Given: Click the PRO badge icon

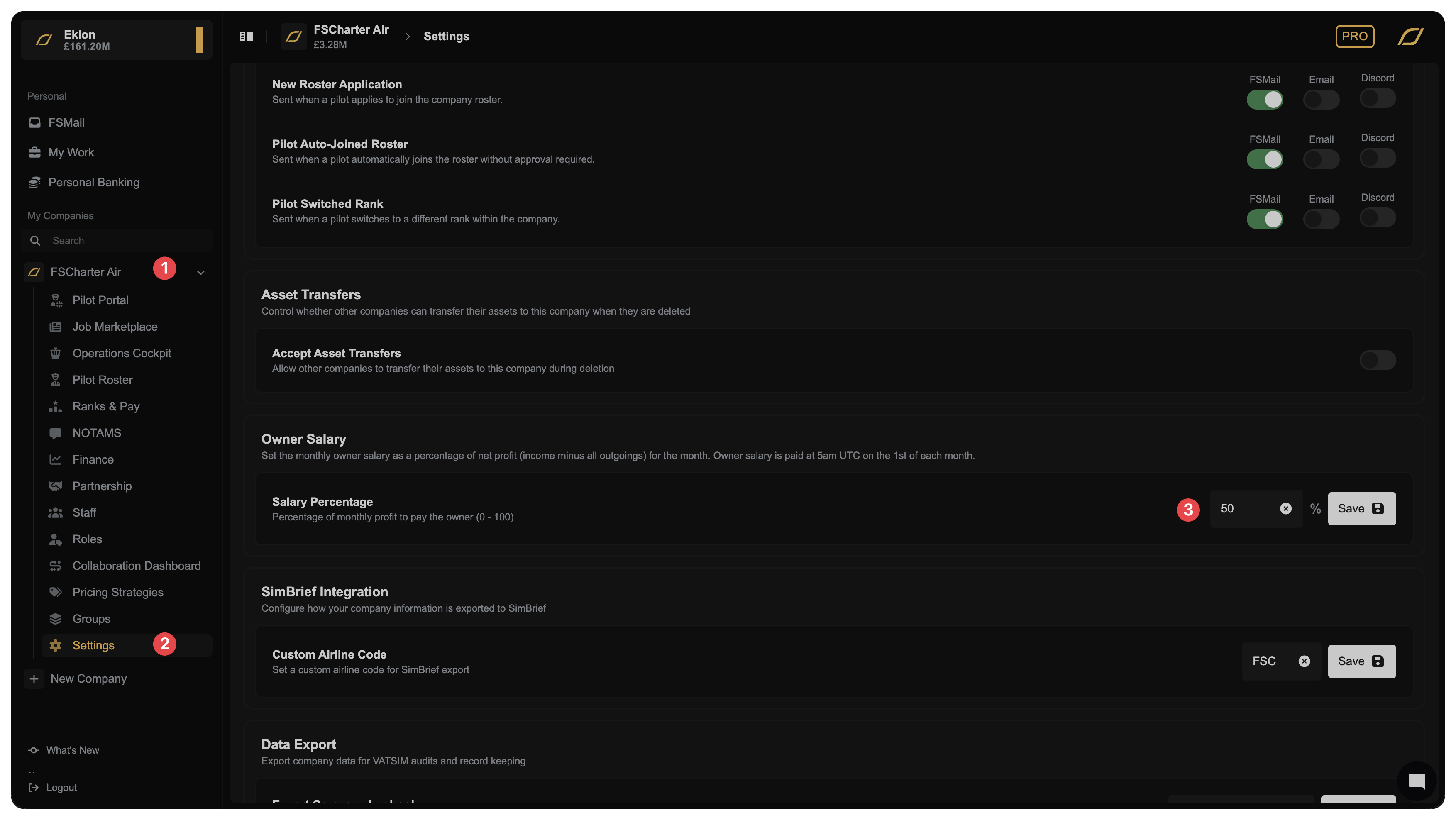Looking at the screenshot, I should [1354, 37].
